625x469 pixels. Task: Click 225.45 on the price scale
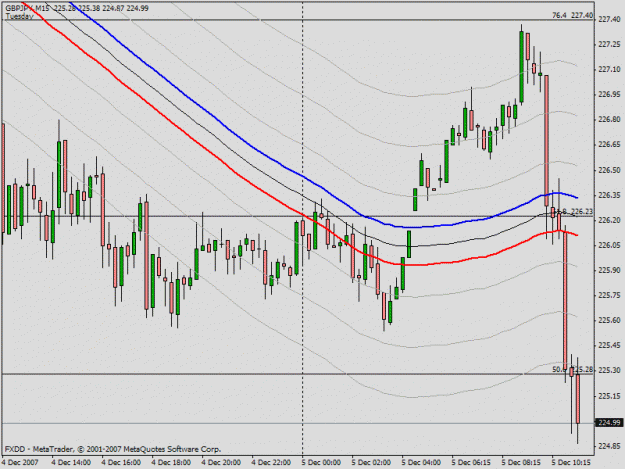[x=609, y=345]
